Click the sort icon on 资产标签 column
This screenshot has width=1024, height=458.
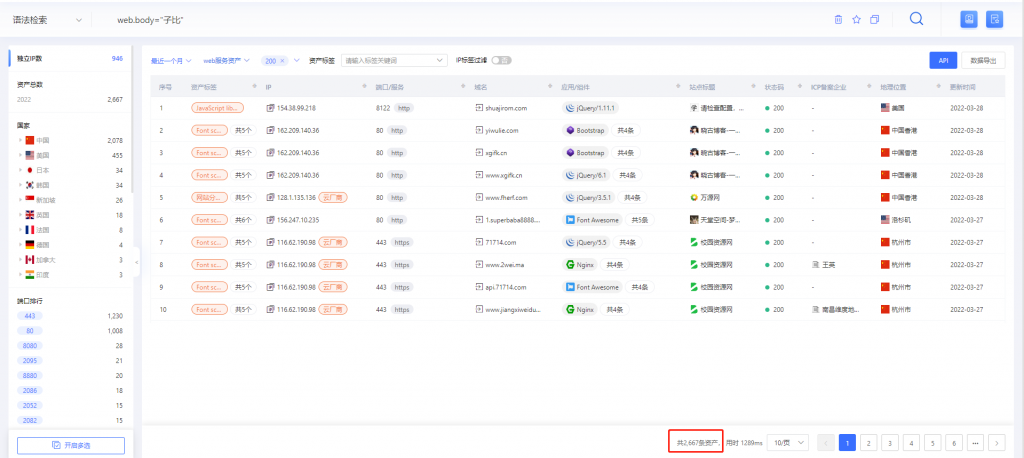[x=255, y=87]
